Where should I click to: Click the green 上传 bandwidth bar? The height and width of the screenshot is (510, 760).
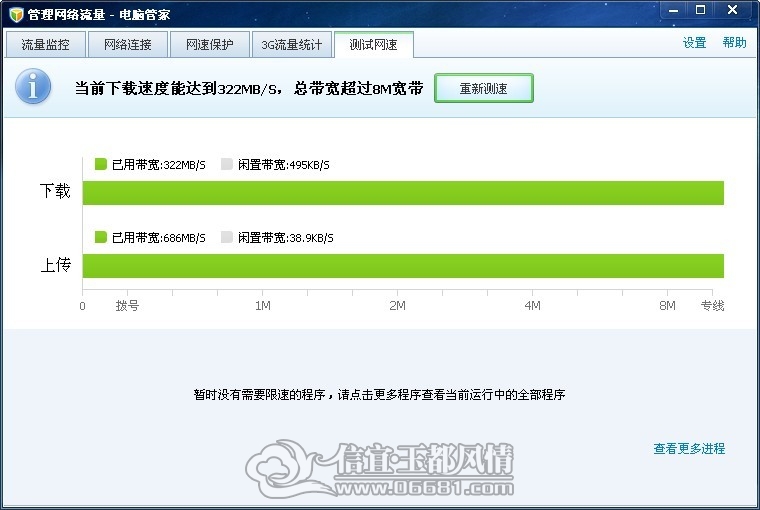tap(403, 266)
